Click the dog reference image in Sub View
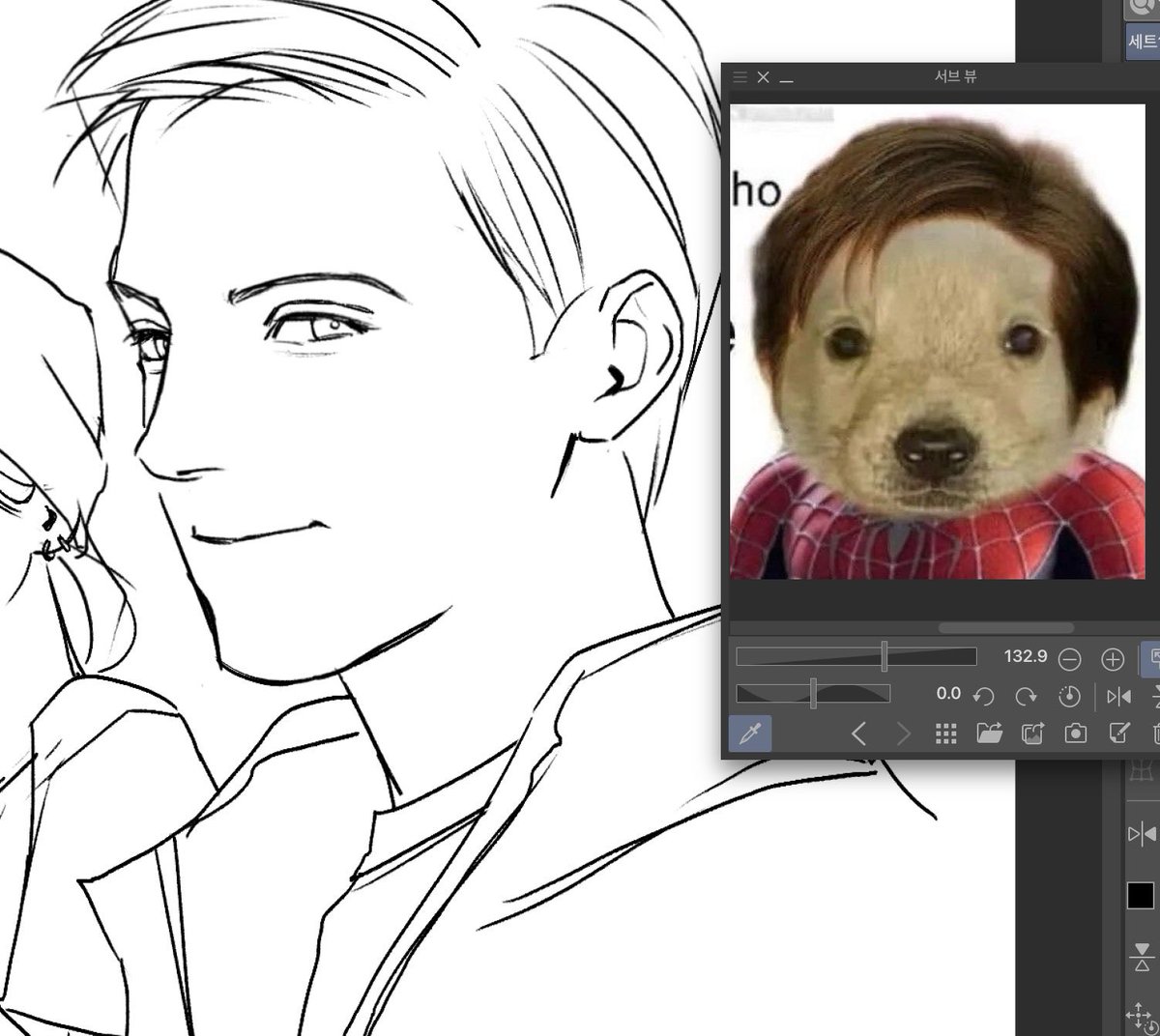 click(x=937, y=342)
